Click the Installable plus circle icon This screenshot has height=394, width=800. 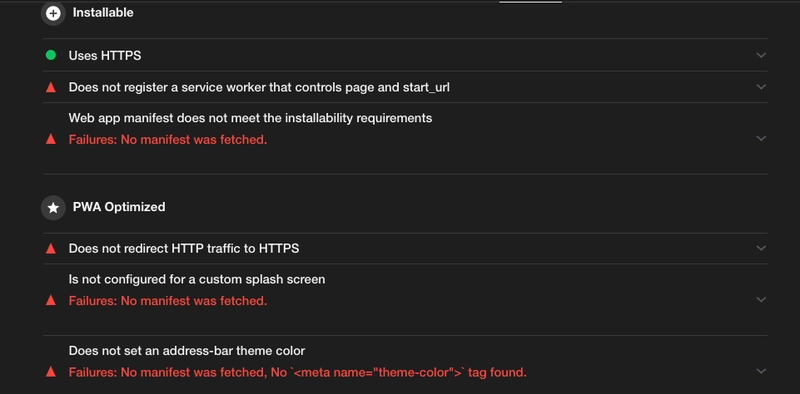point(53,13)
